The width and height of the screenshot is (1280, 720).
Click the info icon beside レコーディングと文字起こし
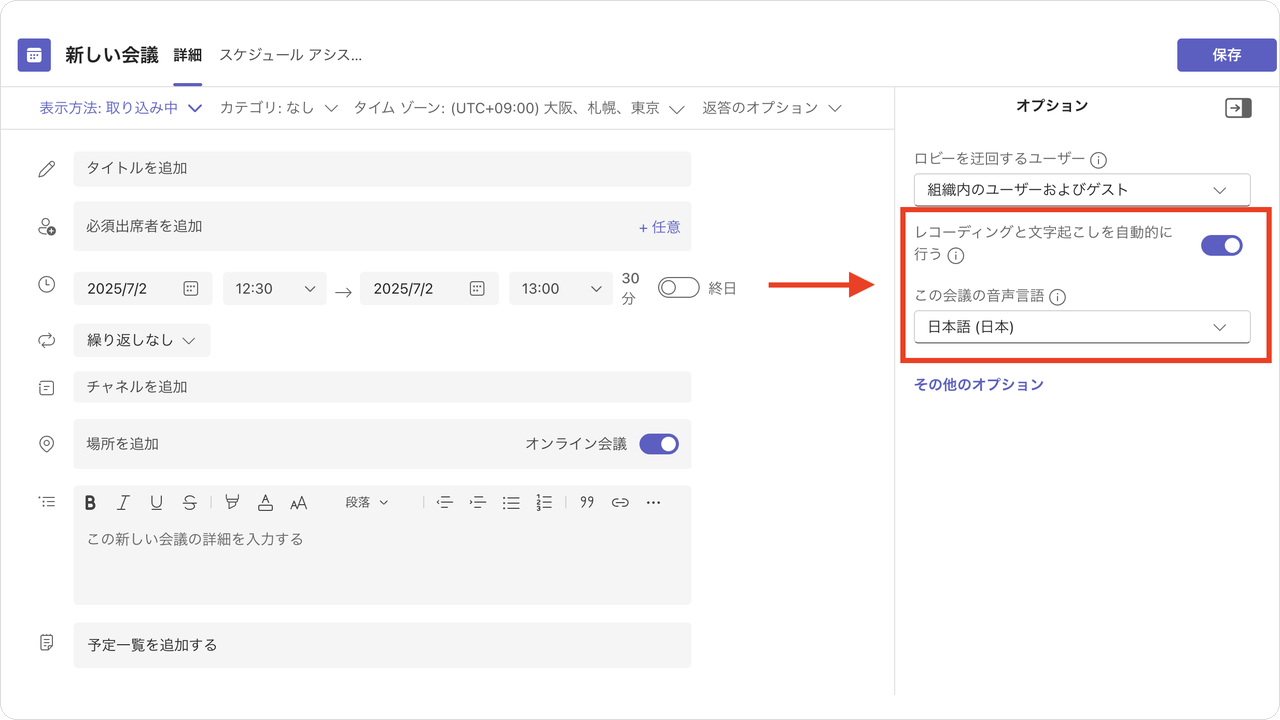pyautogui.click(x=956, y=255)
